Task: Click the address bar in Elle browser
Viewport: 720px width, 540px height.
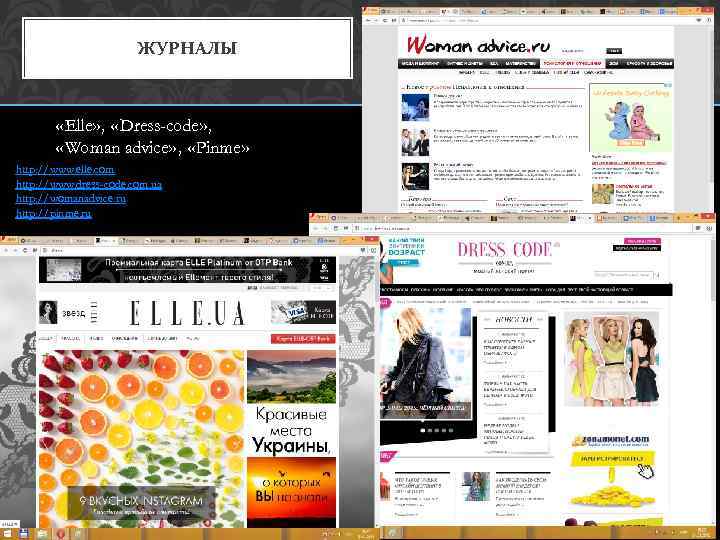Action: click(199, 250)
